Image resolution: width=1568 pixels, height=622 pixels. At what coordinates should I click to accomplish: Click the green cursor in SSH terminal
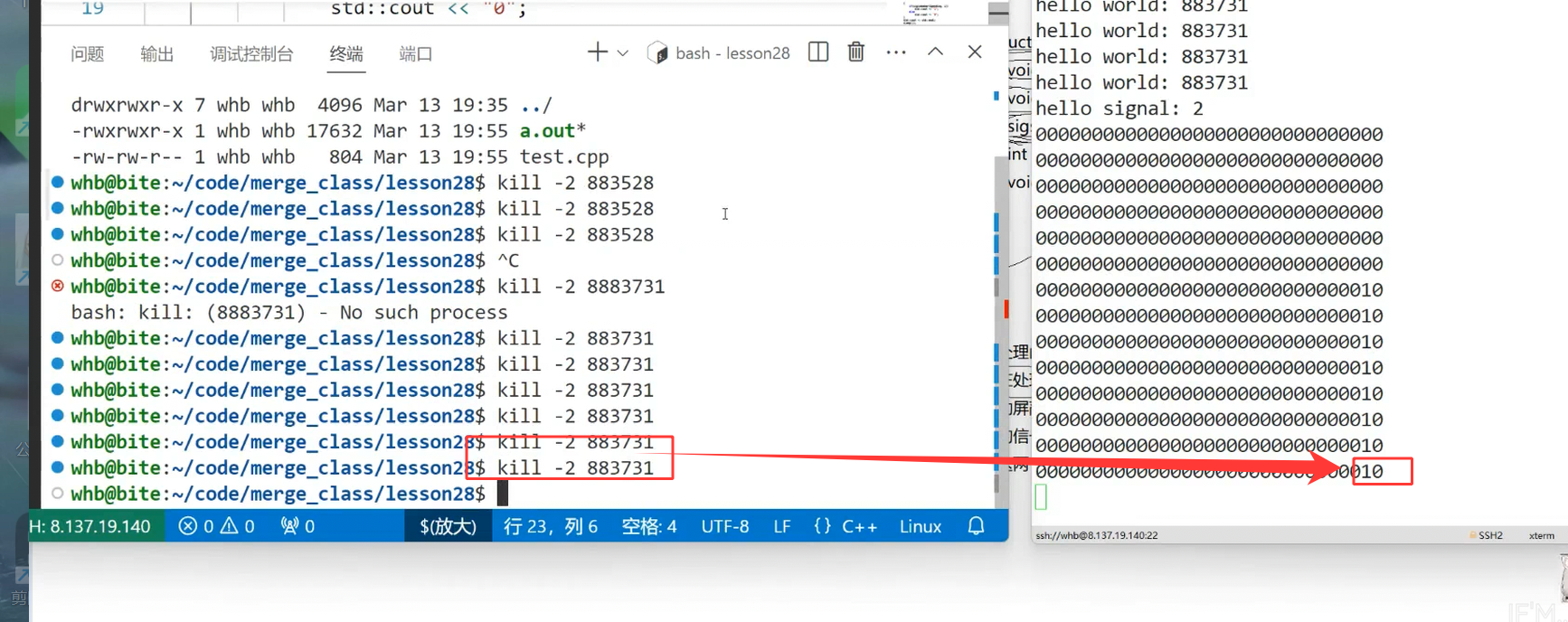(1041, 497)
